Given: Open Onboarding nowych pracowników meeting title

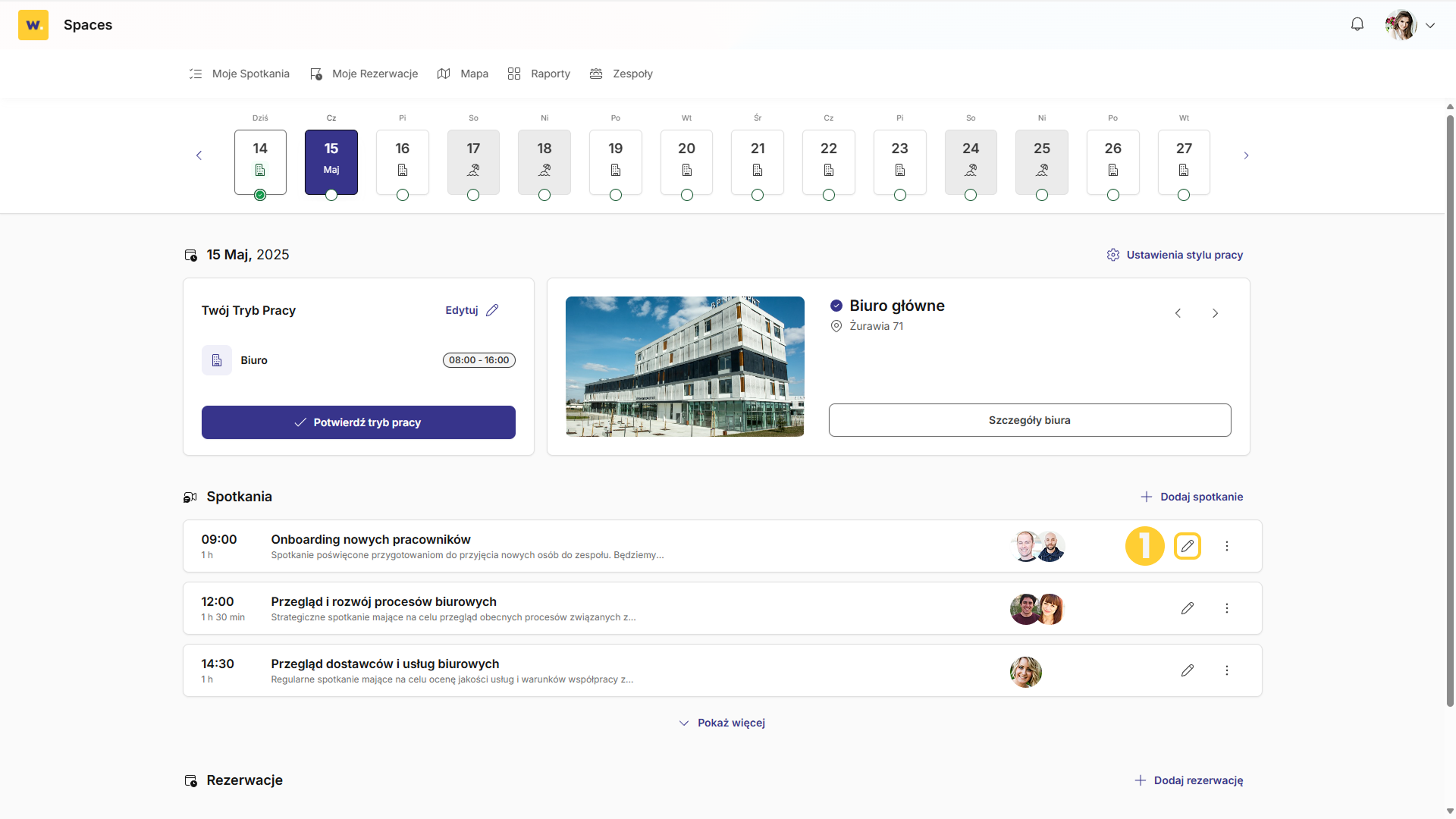Looking at the screenshot, I should click(x=371, y=539).
